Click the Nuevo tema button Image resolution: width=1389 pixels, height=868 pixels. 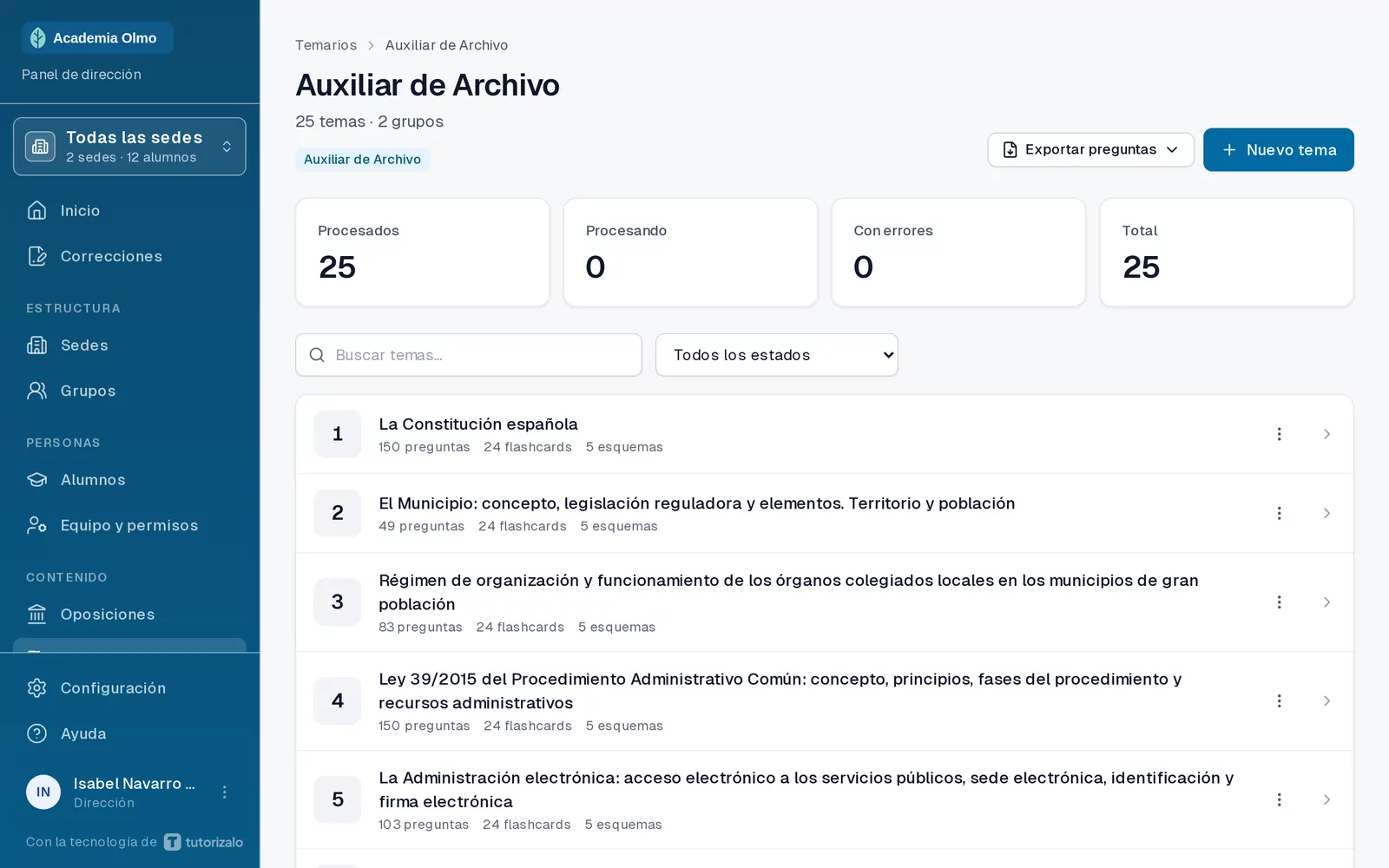(1278, 149)
